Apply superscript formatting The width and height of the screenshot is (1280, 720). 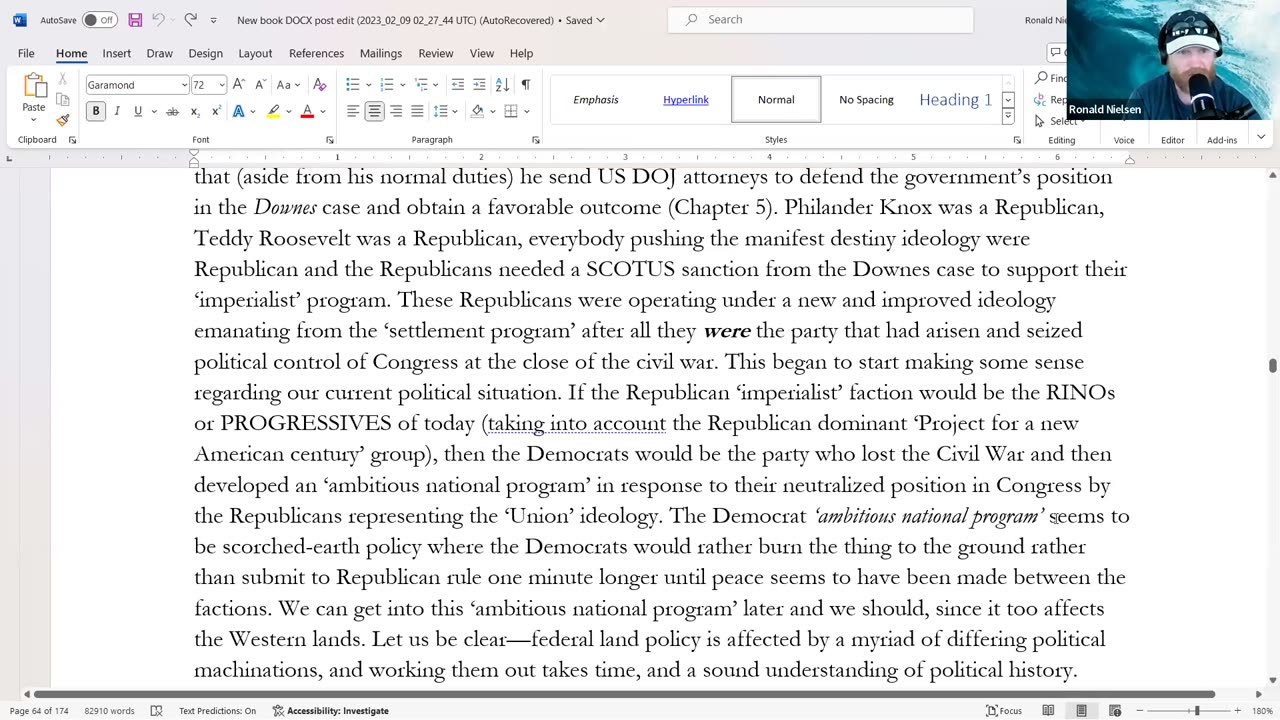215,111
